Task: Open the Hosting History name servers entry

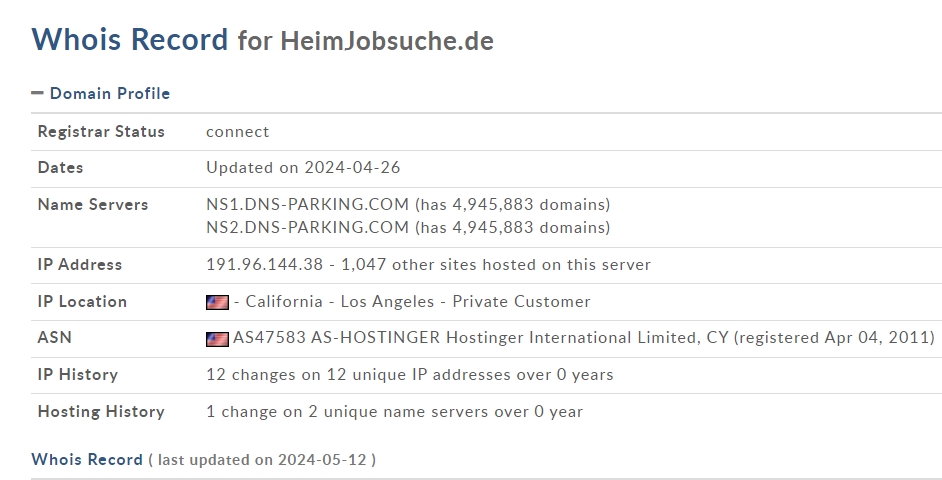Action: point(395,412)
